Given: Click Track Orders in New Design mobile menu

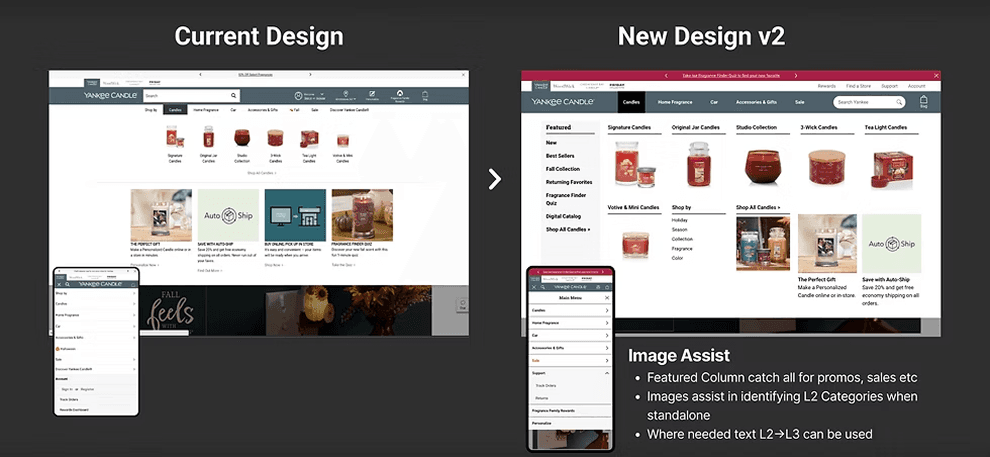Looking at the screenshot, I should tap(547, 386).
